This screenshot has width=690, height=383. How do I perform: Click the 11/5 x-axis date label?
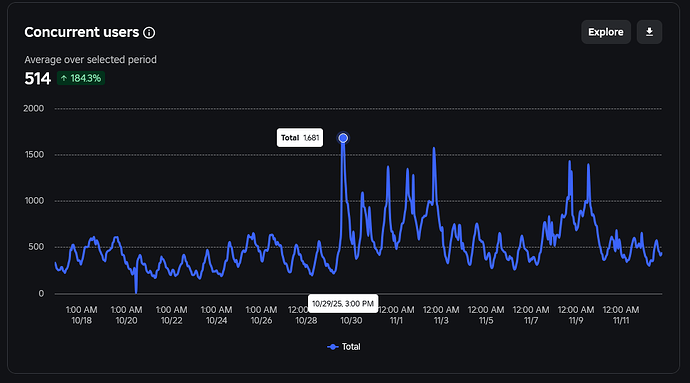pos(486,320)
